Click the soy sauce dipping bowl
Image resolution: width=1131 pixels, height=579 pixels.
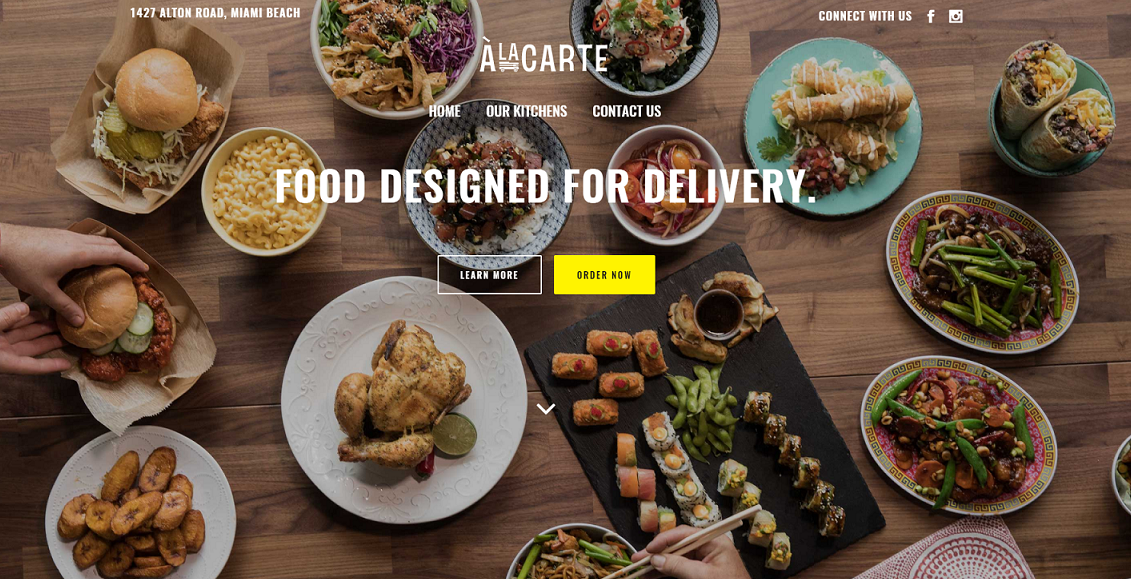[x=718, y=314]
